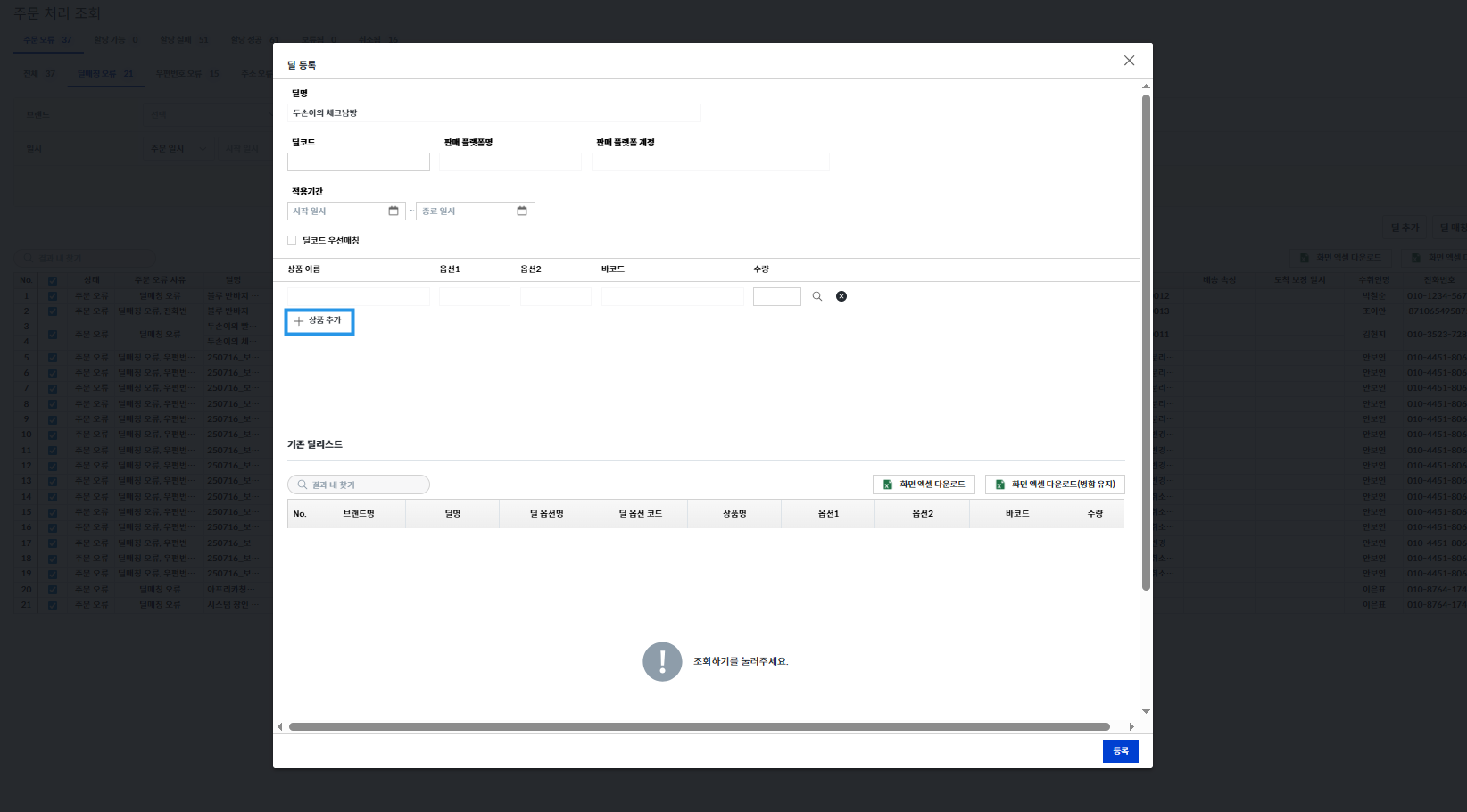Click the 상품명 column header in 기존 딜리스트
The height and width of the screenshot is (812, 1467).
click(x=734, y=514)
